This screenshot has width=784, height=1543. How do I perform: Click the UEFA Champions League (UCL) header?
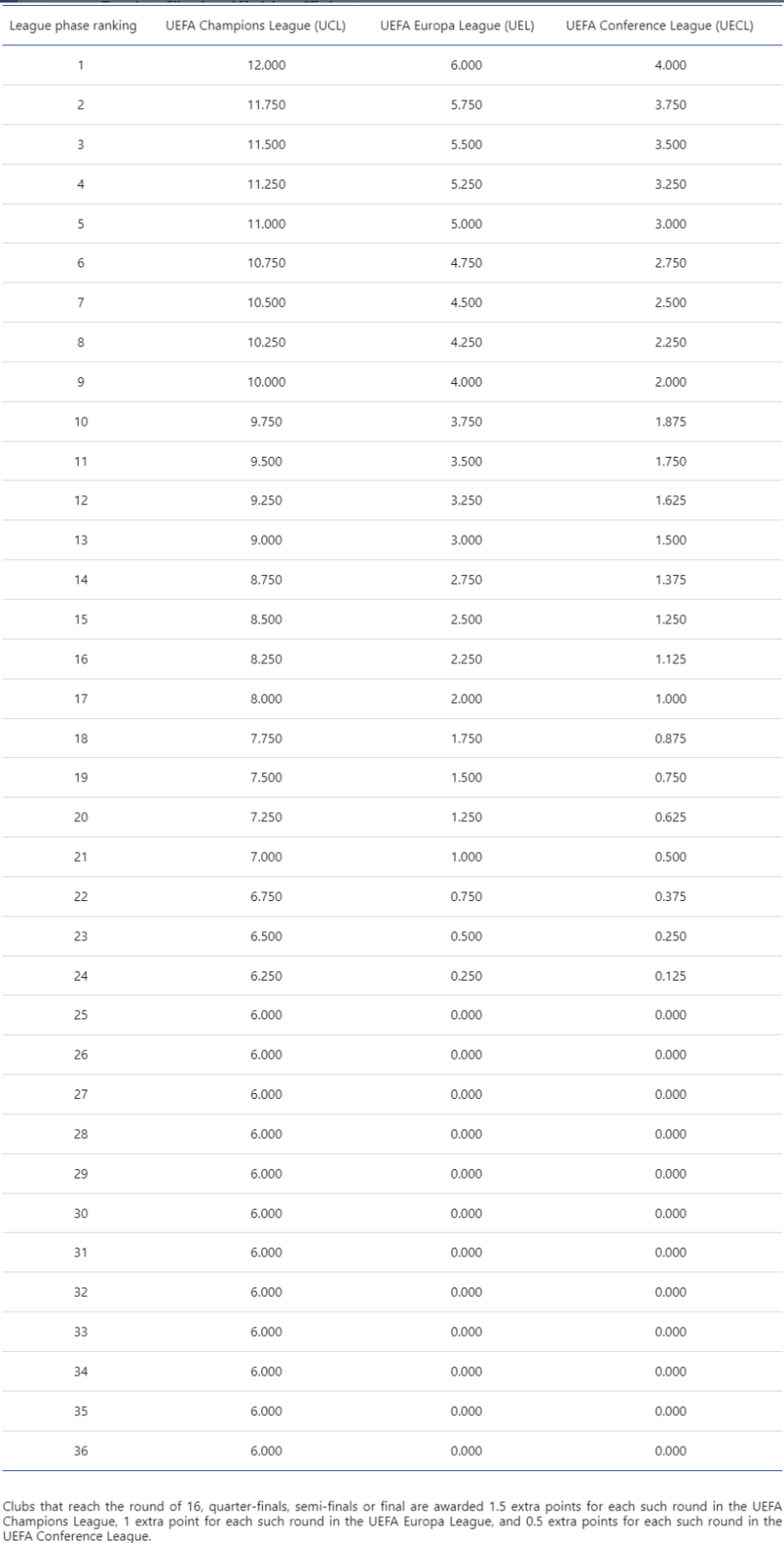click(x=255, y=26)
